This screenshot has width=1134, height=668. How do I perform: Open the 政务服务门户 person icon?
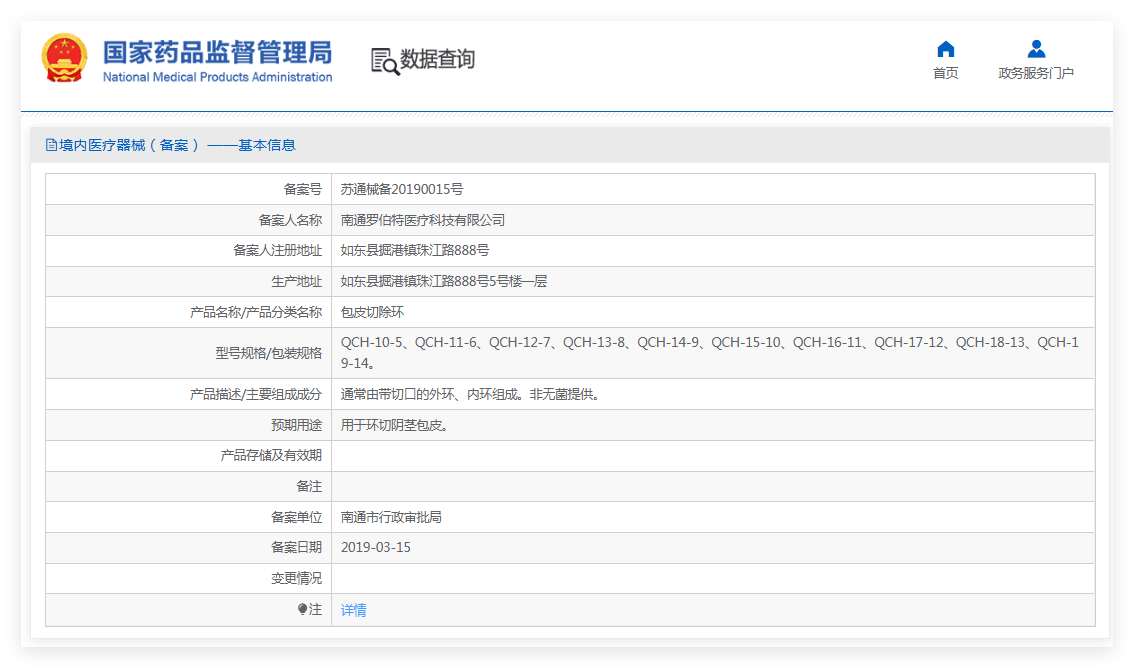(1036, 49)
